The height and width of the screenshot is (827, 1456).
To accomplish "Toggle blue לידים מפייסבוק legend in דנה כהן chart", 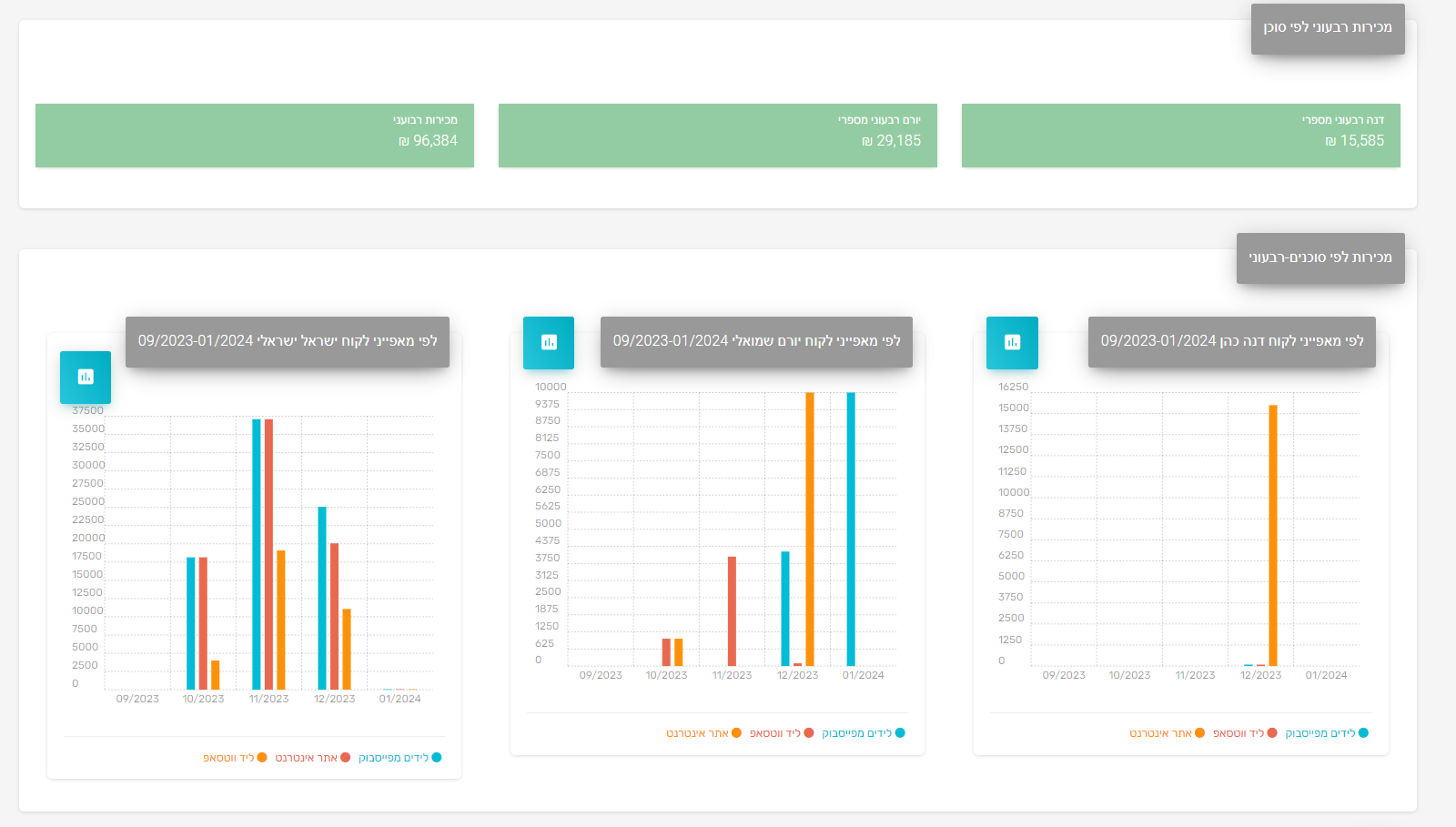I will point(1327,733).
